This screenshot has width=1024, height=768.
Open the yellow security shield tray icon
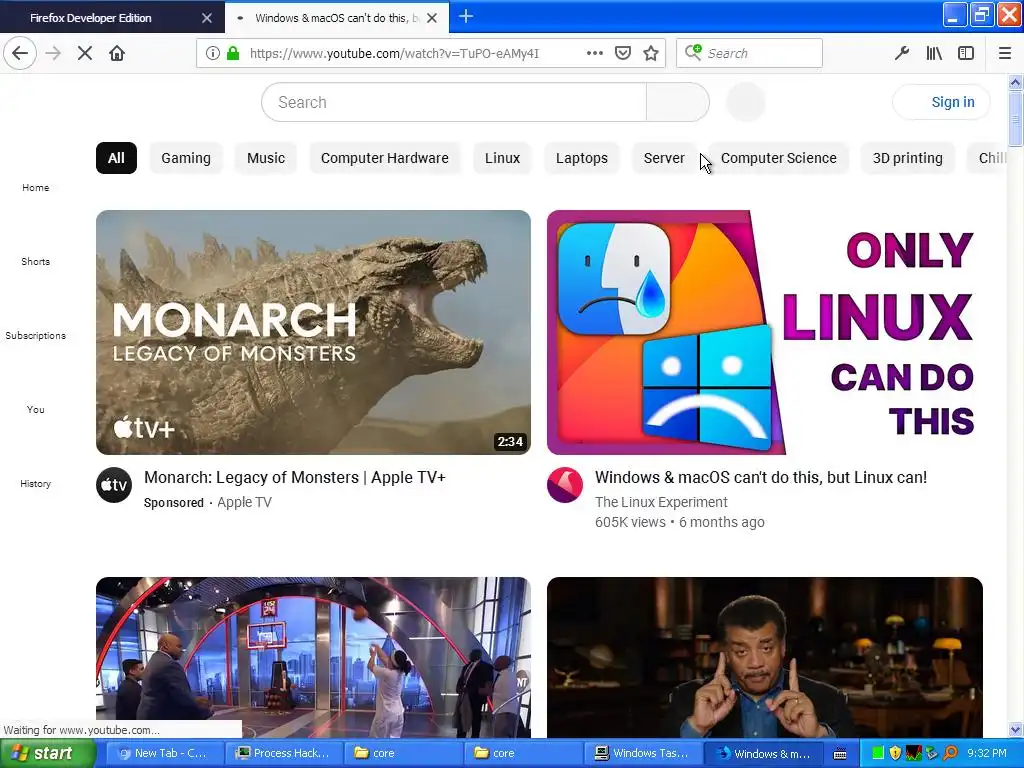[x=895, y=753]
